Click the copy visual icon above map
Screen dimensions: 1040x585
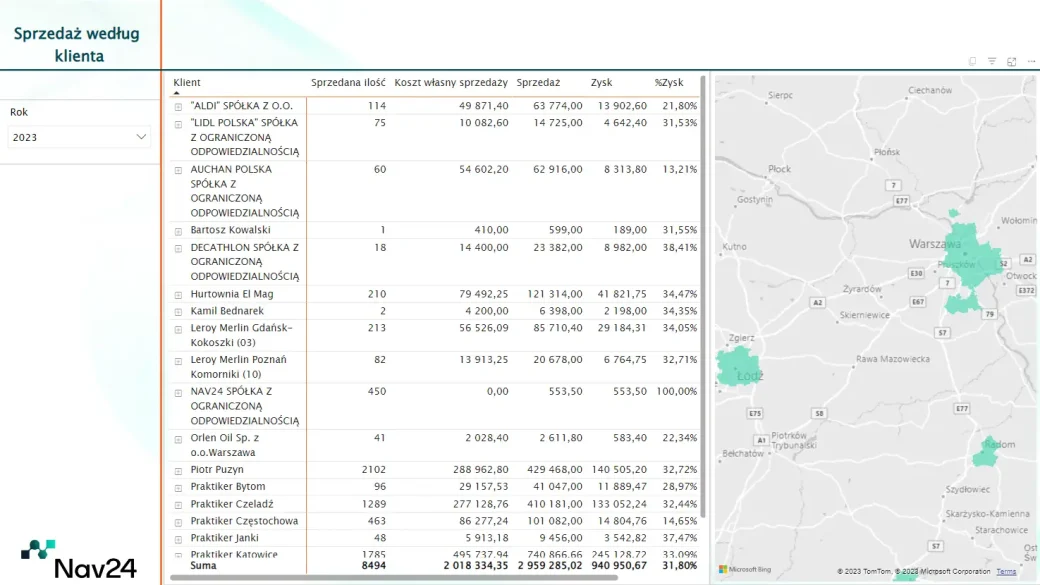pyautogui.click(x=972, y=61)
